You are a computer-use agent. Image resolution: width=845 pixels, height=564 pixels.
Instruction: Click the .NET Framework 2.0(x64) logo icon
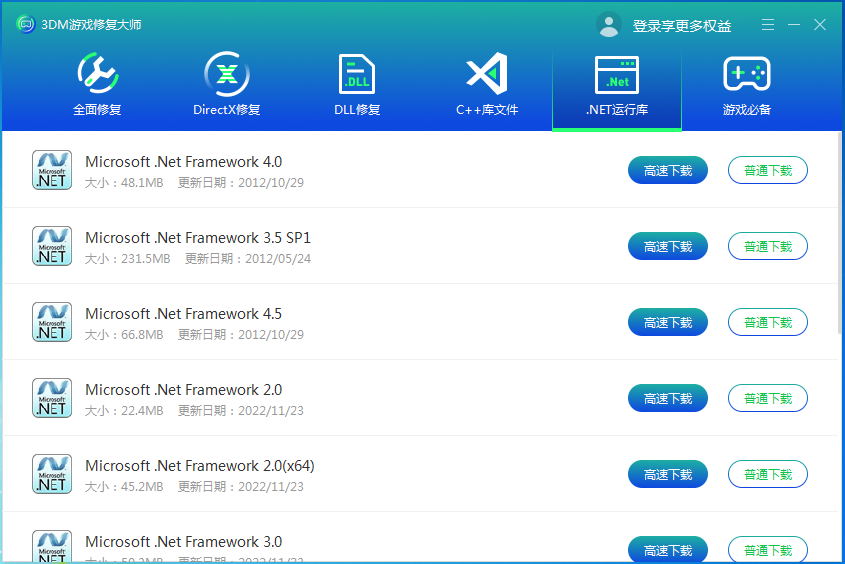pyautogui.click(x=52, y=474)
